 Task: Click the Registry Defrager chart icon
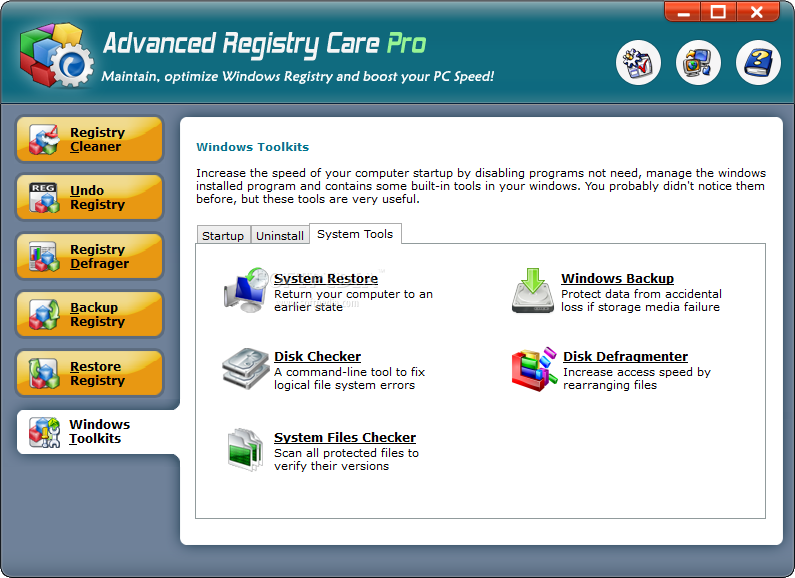(44, 256)
